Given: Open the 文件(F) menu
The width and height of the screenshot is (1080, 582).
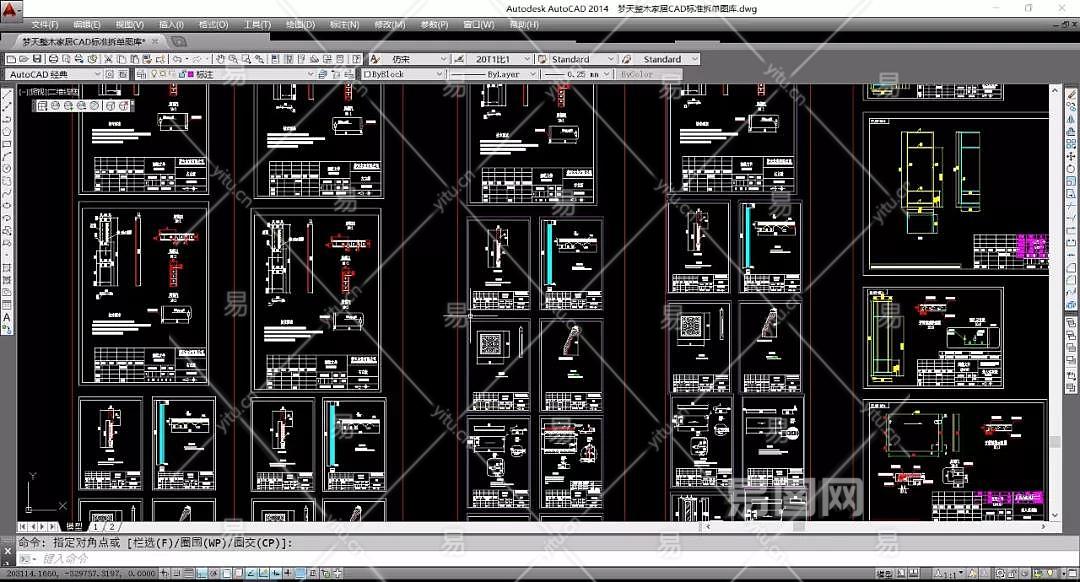Looking at the screenshot, I should point(44,24).
